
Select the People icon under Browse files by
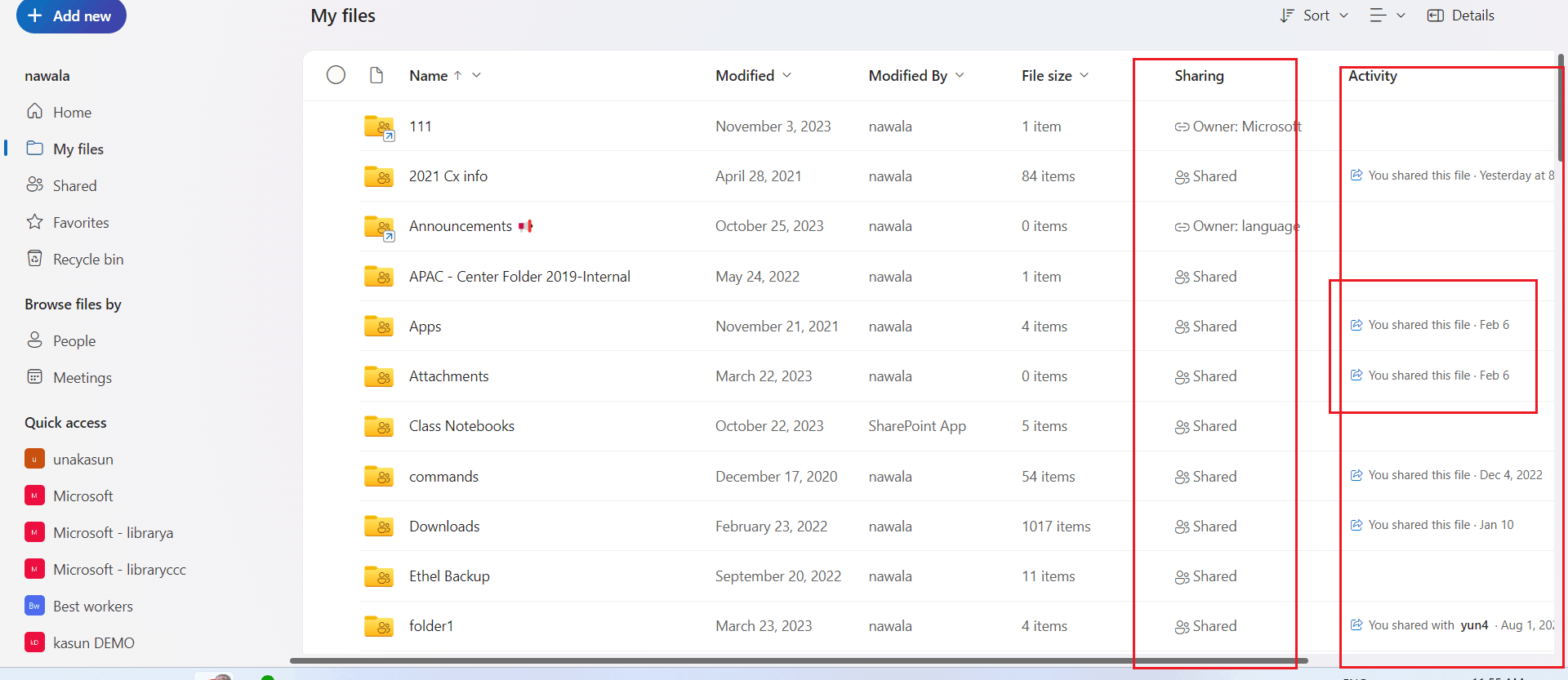point(36,340)
